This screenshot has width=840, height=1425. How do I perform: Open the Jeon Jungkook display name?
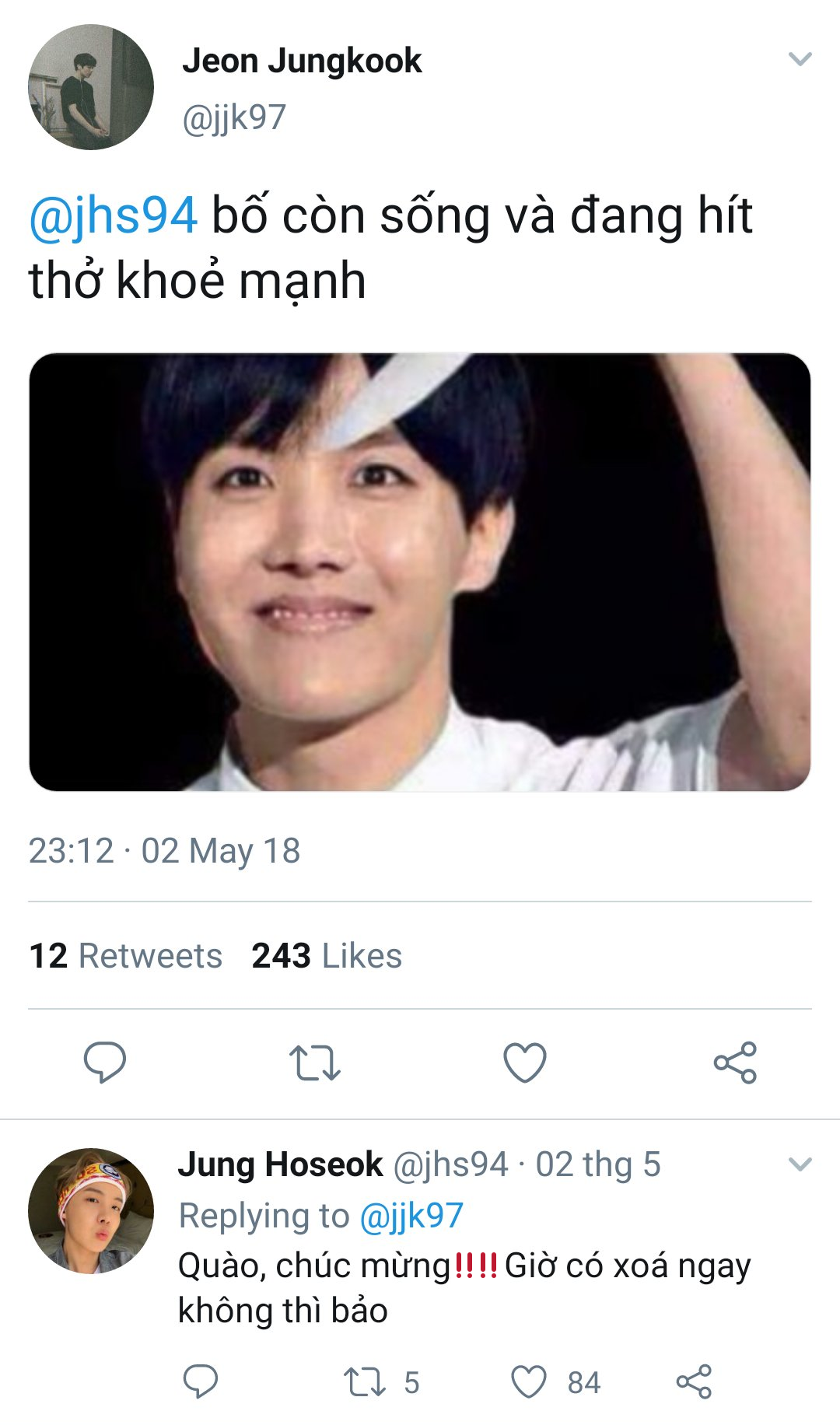(302, 61)
